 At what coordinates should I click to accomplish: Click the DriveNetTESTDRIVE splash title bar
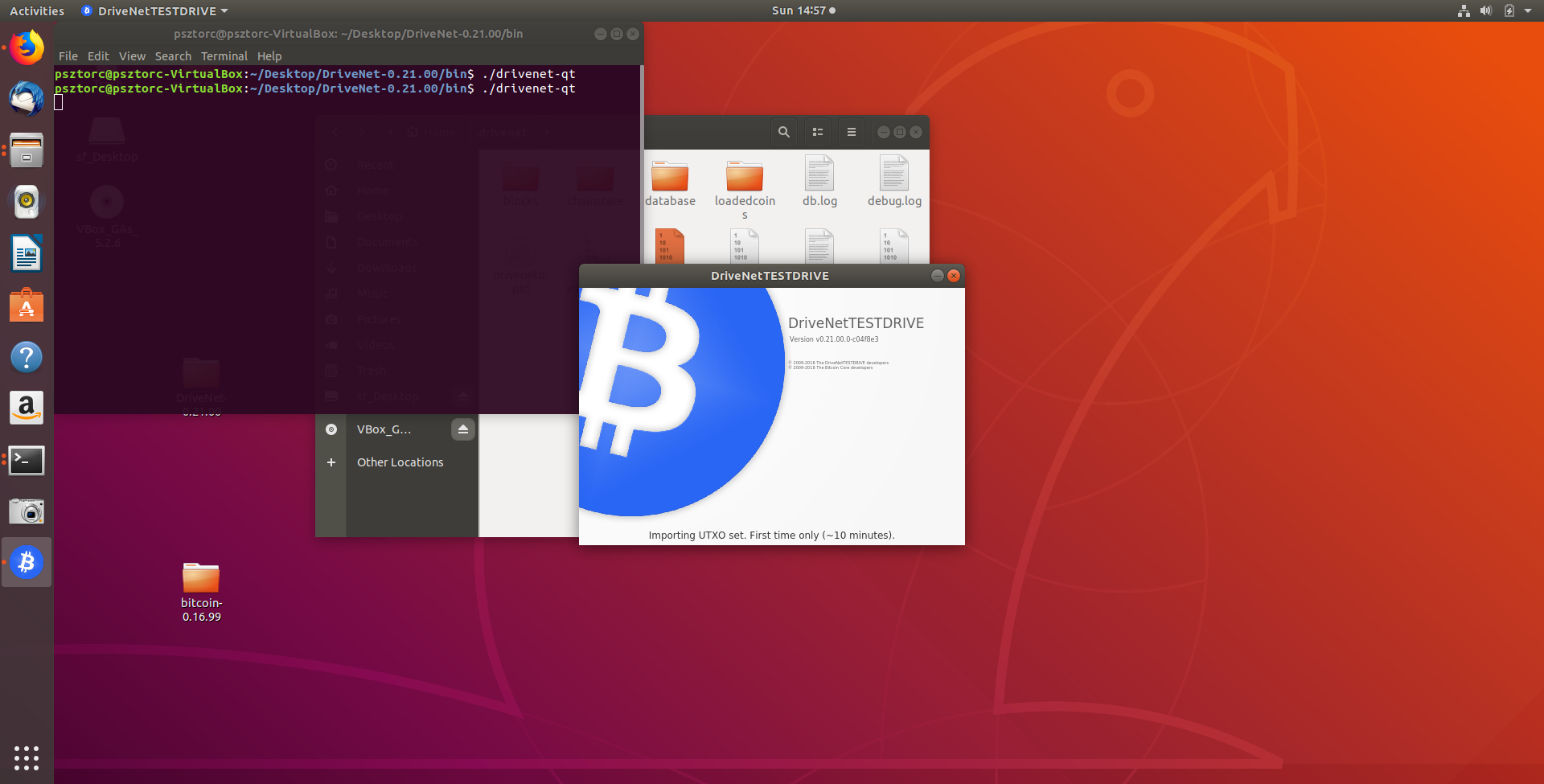[x=770, y=276]
